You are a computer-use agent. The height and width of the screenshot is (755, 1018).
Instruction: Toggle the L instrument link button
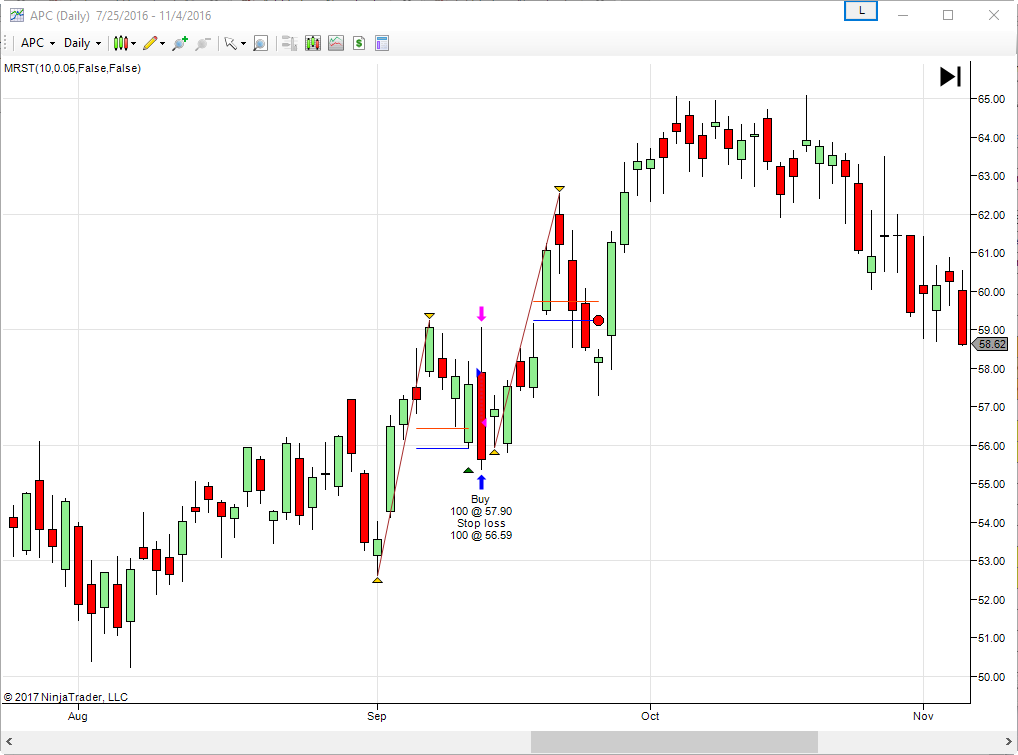(x=860, y=10)
